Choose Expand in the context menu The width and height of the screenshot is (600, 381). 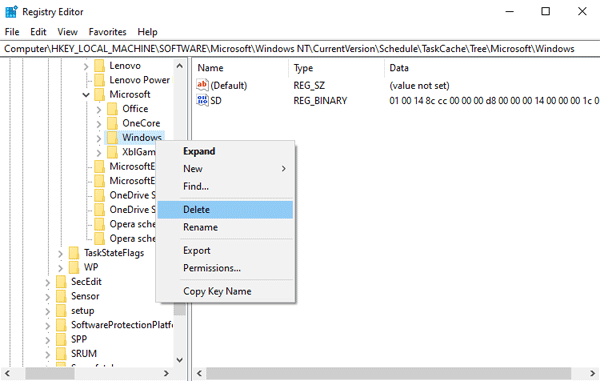tap(225, 151)
